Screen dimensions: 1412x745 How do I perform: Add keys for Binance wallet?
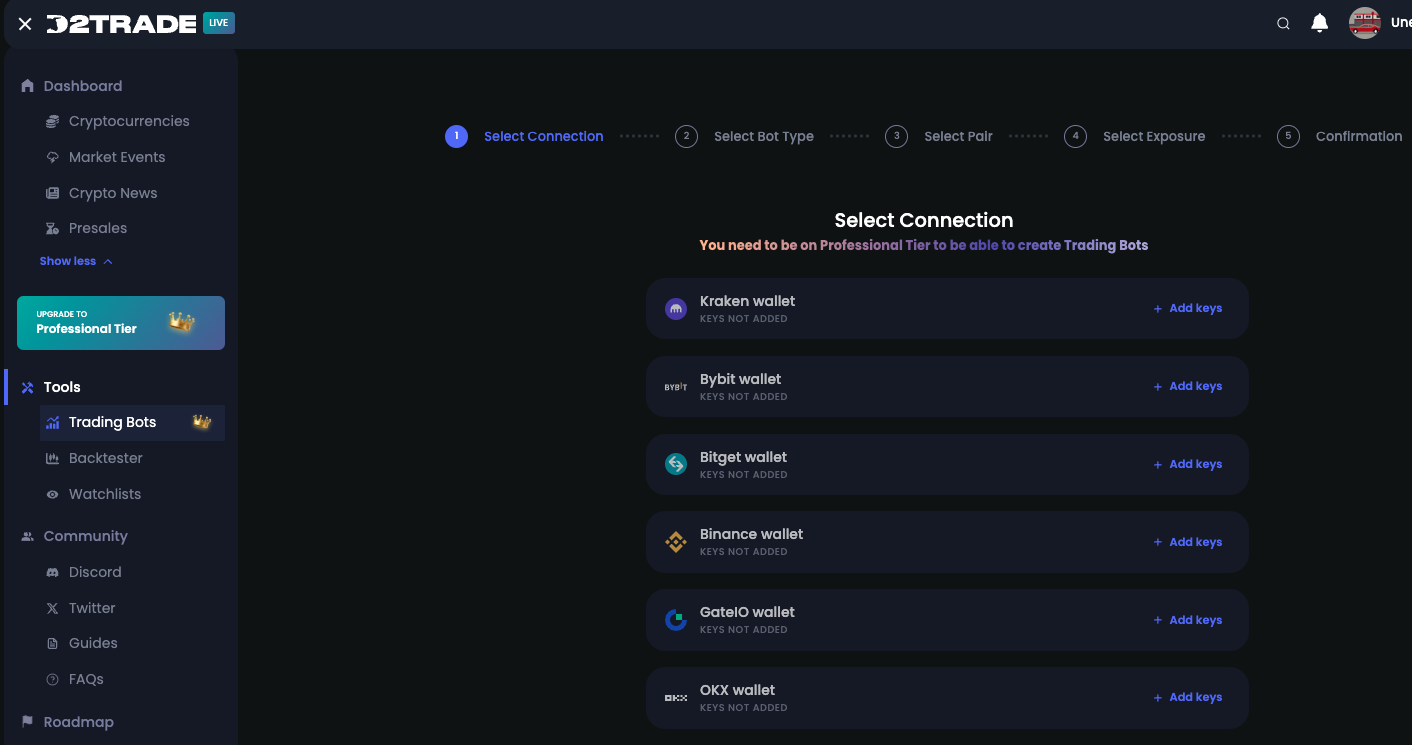pyautogui.click(x=1187, y=542)
